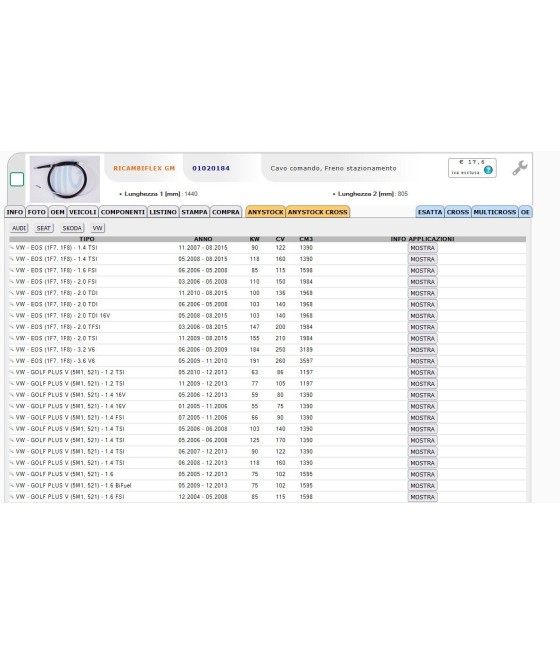Select the ANYSTOCK CROSS tab

(x=317, y=212)
